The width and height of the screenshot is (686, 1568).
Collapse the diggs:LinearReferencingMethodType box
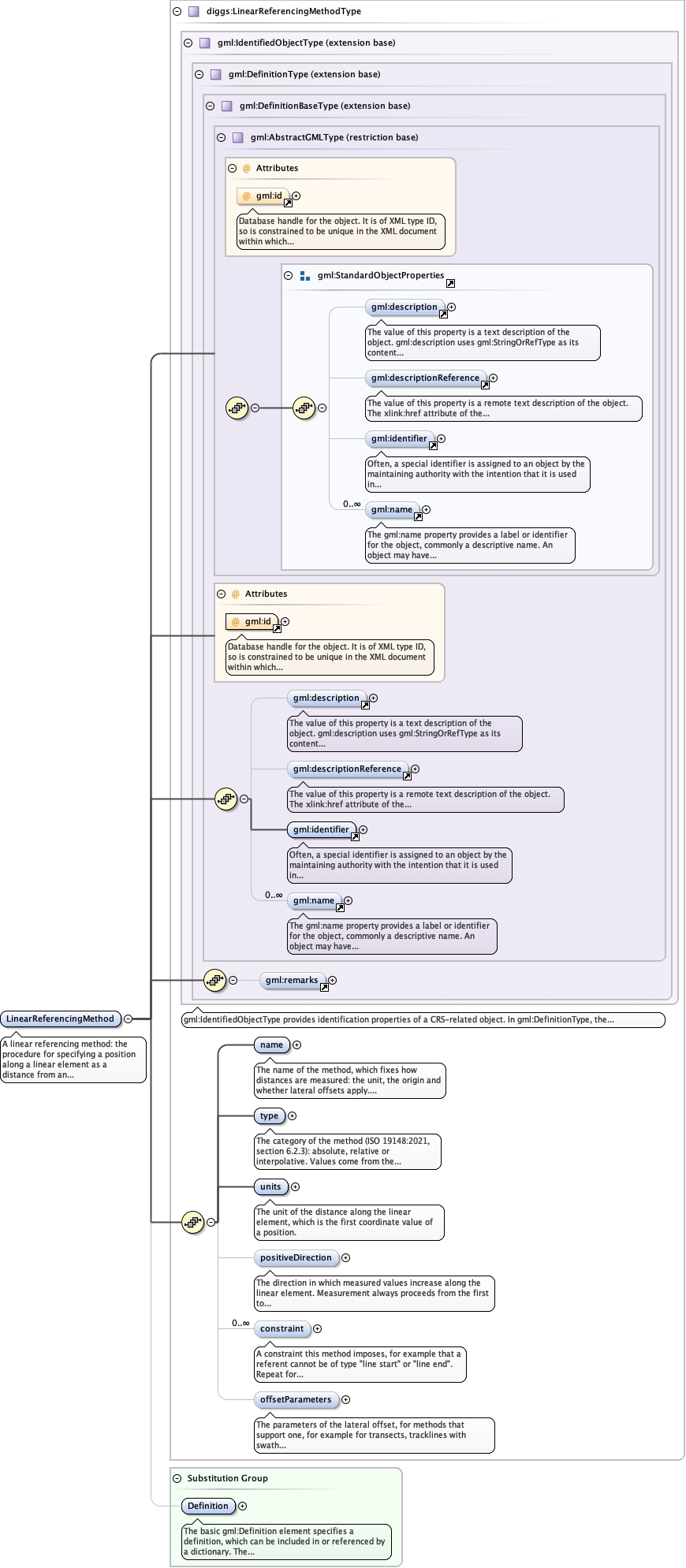pos(177,12)
